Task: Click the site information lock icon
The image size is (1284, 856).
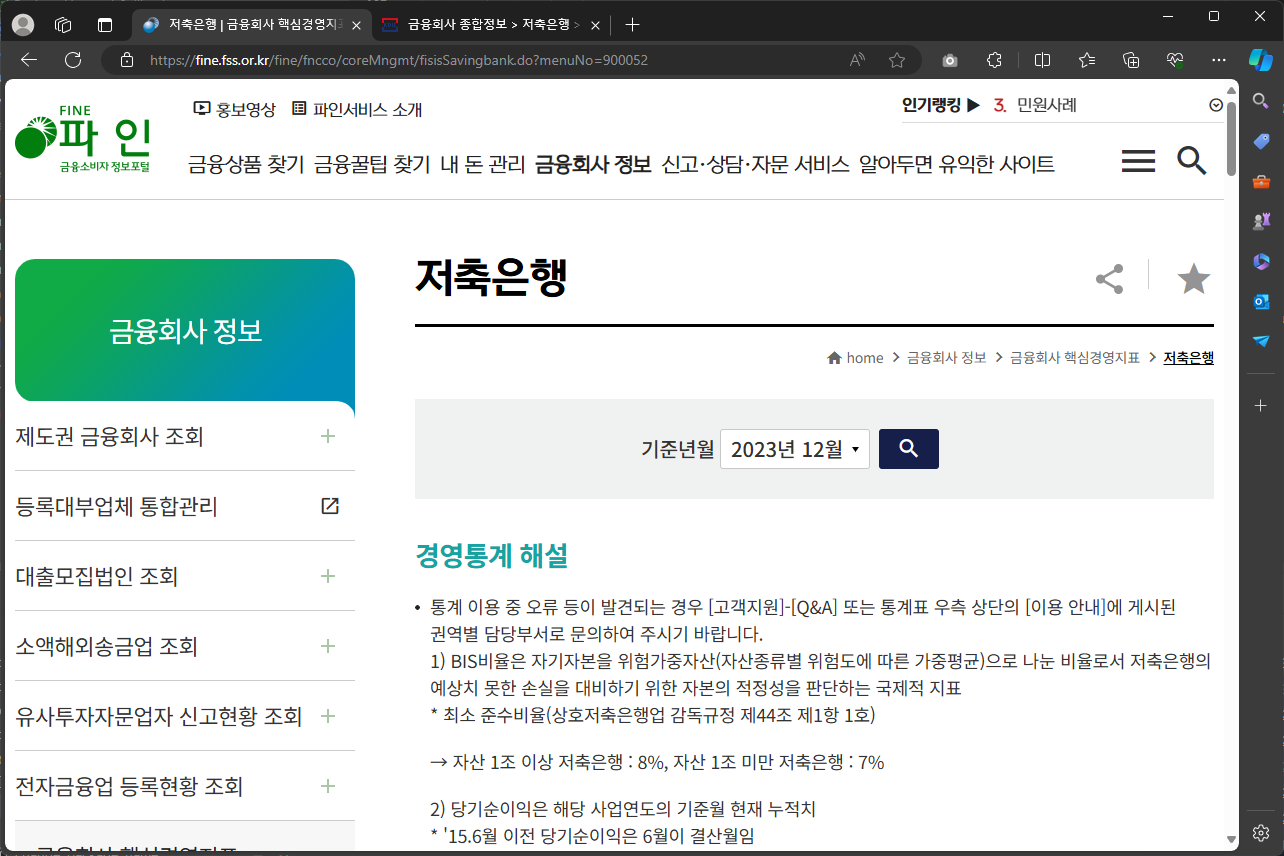Action: tap(126, 60)
